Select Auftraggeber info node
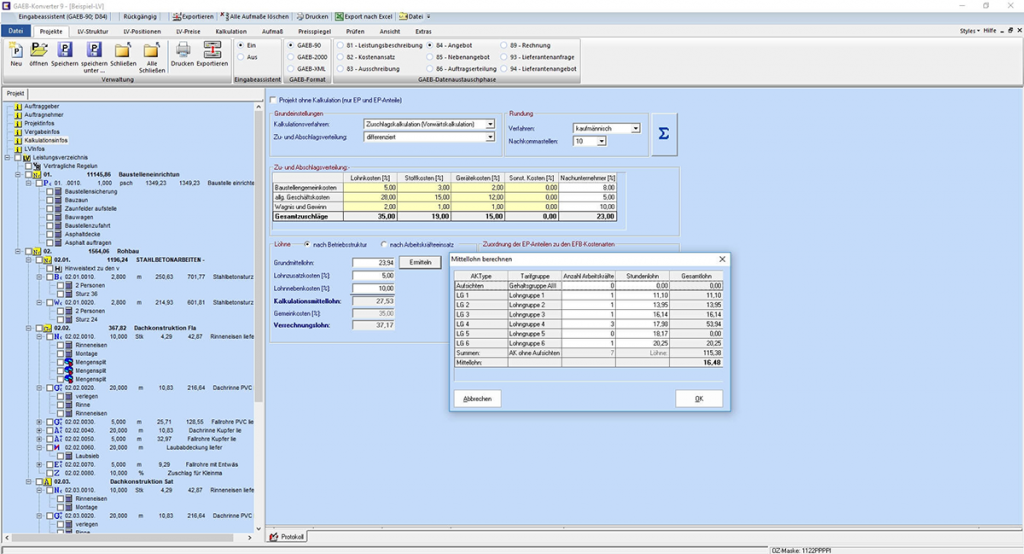1024x554 pixels. (x=42, y=106)
